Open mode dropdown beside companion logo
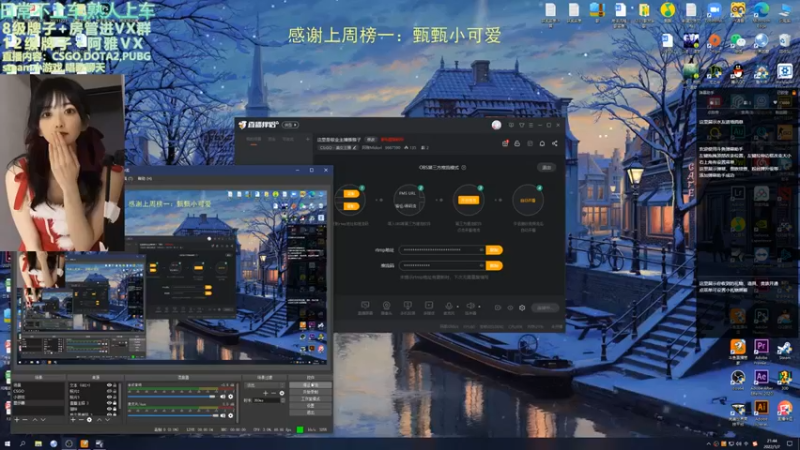The height and width of the screenshot is (450, 800). tap(290, 125)
